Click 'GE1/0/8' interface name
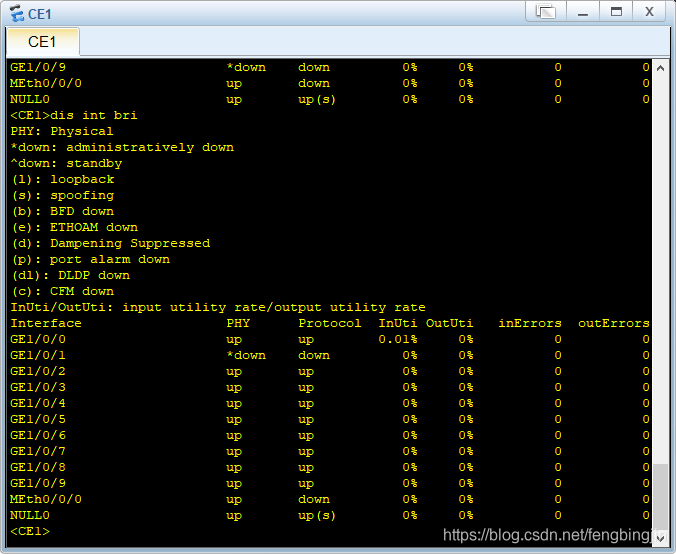Viewport: 676px width, 554px height. click(38, 467)
